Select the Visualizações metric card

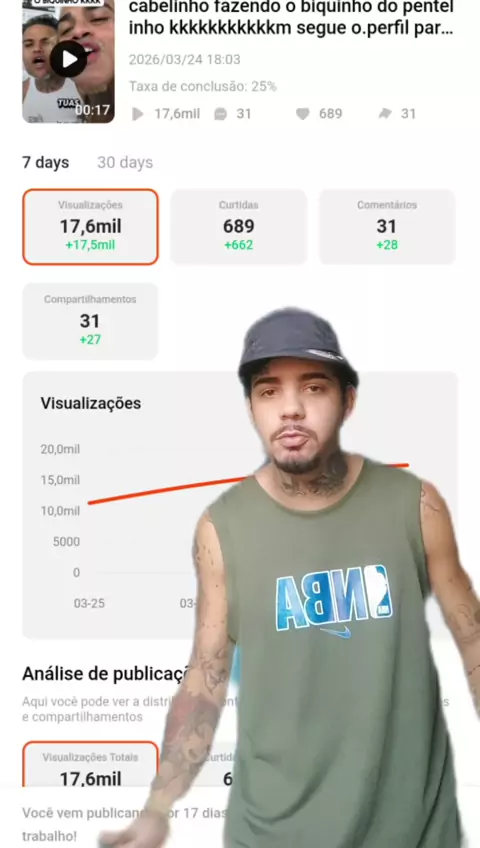[90, 227]
